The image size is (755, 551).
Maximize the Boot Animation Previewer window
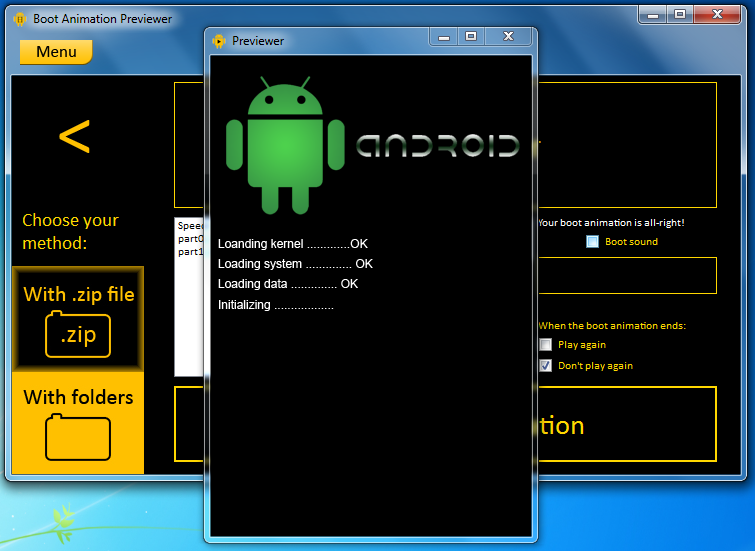click(x=680, y=14)
